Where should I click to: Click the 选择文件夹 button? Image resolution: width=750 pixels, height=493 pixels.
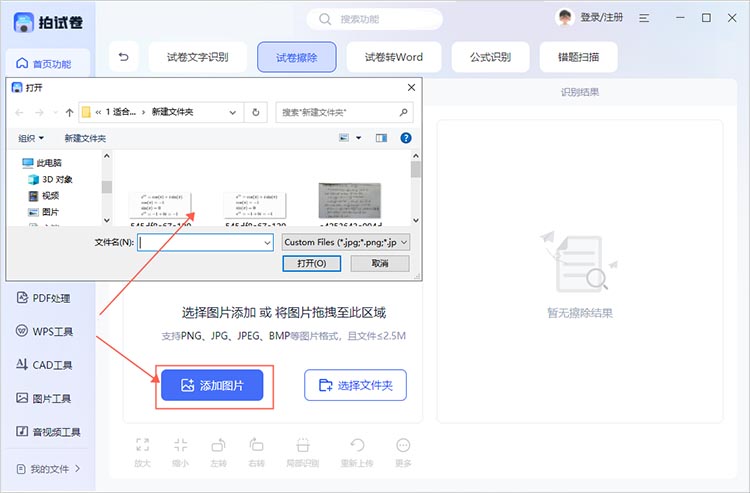(355, 385)
